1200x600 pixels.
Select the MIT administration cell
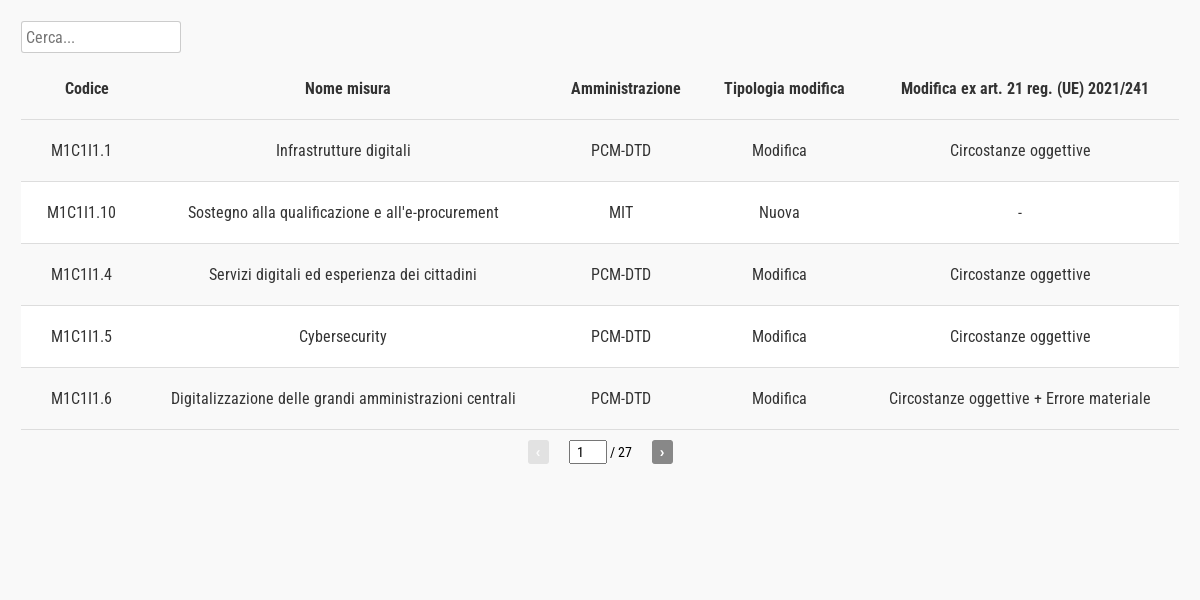(621, 212)
